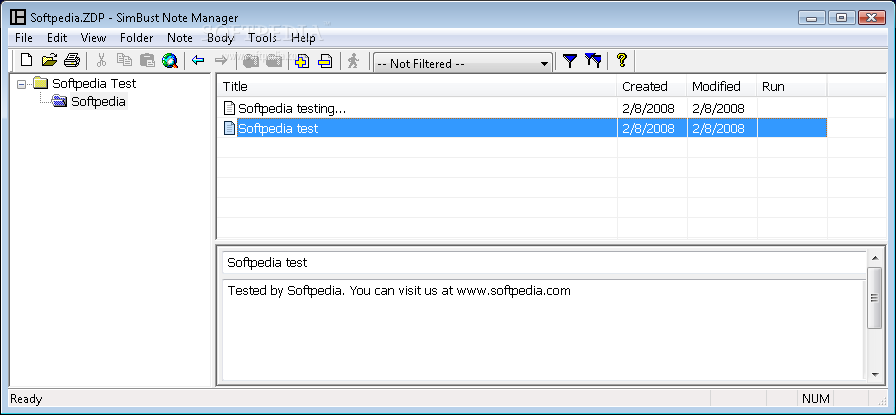
Task: Click Modified date of Softpedia test row
Action: click(718, 129)
